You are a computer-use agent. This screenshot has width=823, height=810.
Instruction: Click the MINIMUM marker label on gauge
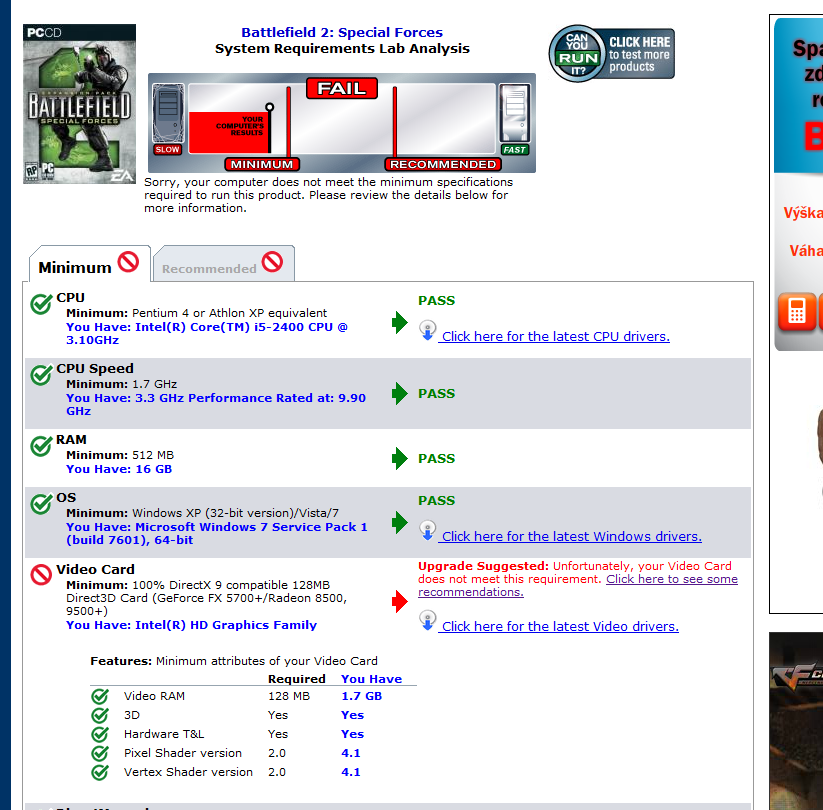click(262, 164)
